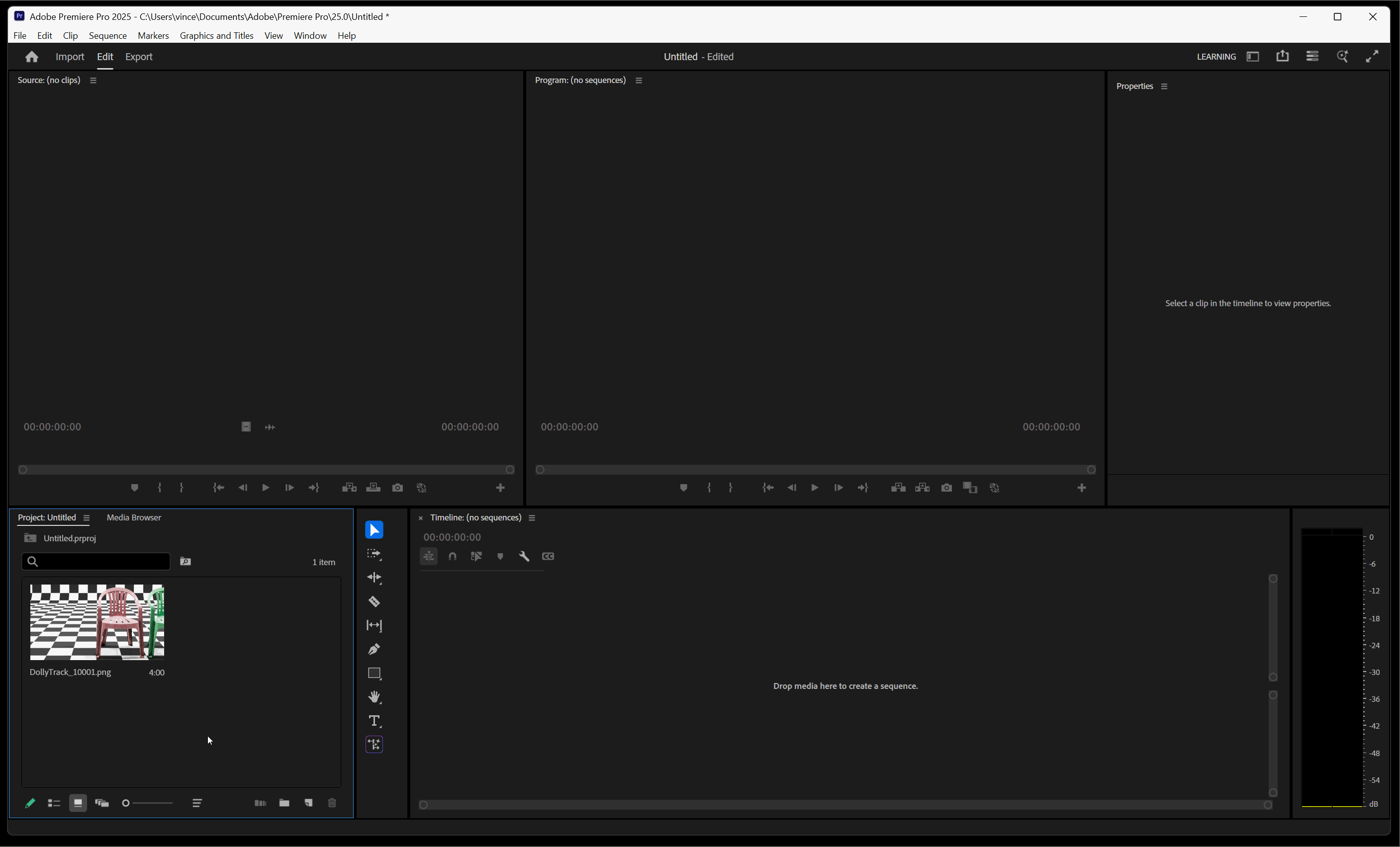Open the Timeline panel menu
The image size is (1400, 847).
pyautogui.click(x=532, y=517)
